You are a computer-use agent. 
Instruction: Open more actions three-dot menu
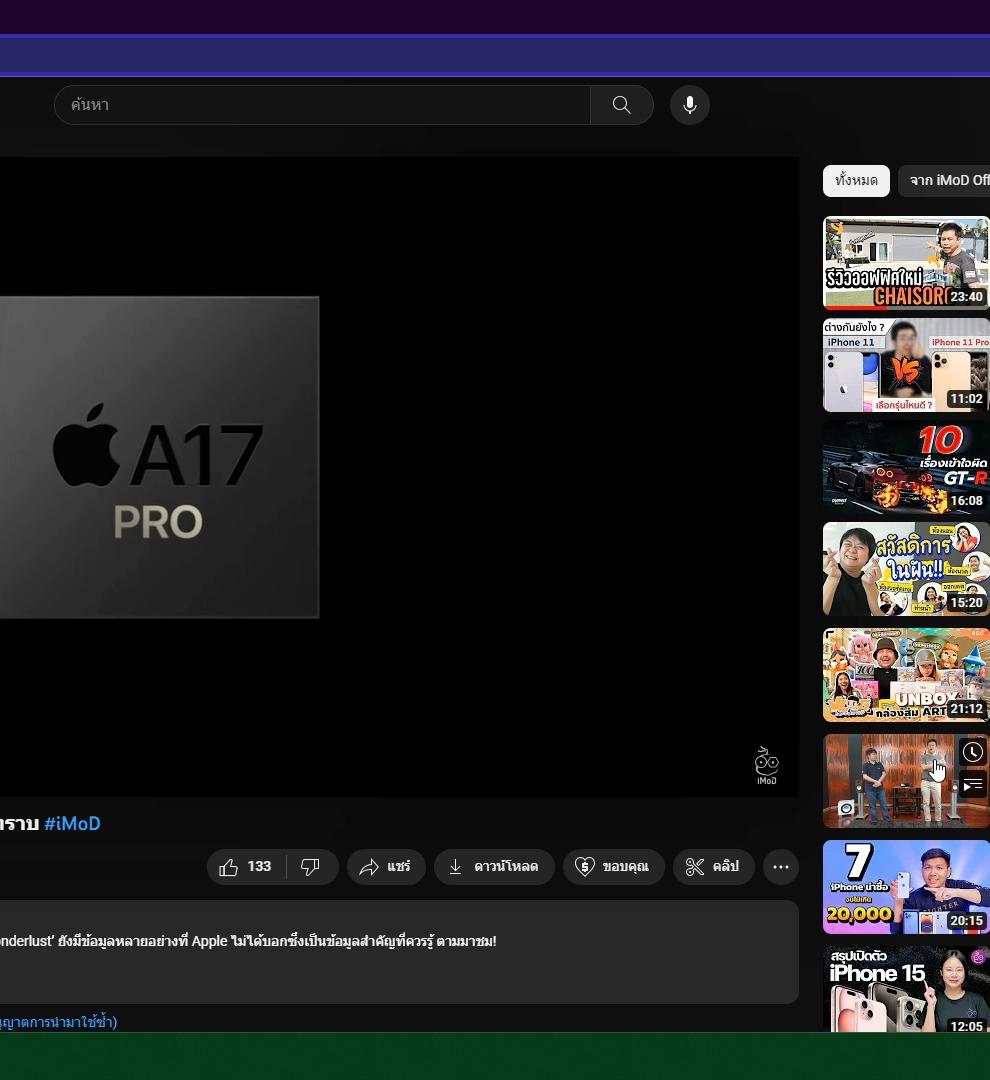click(x=781, y=866)
